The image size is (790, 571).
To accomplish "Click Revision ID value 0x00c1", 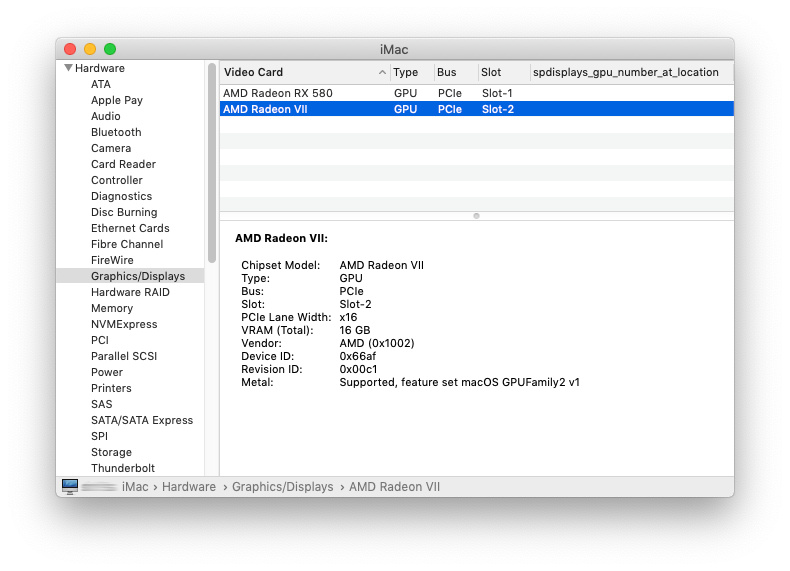I will click(x=358, y=369).
